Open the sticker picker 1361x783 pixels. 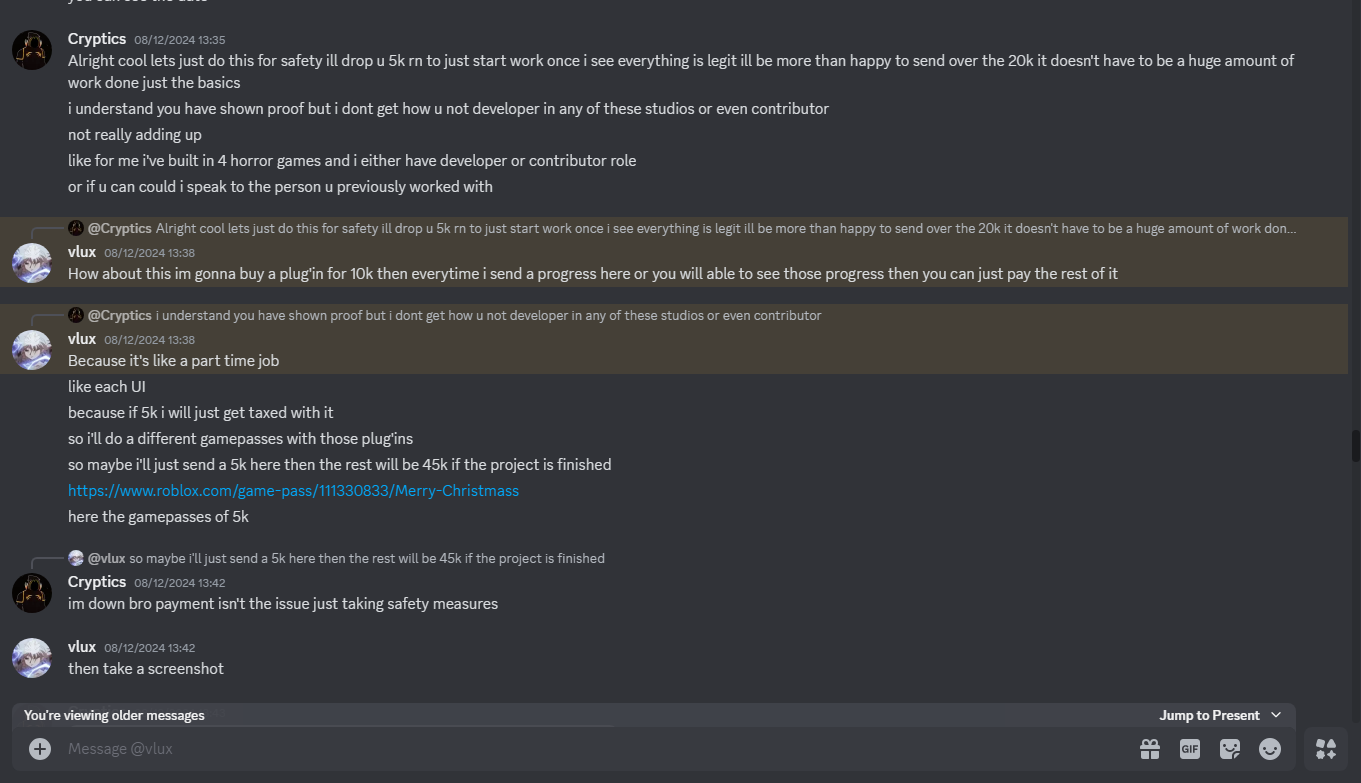pyautogui.click(x=1230, y=749)
